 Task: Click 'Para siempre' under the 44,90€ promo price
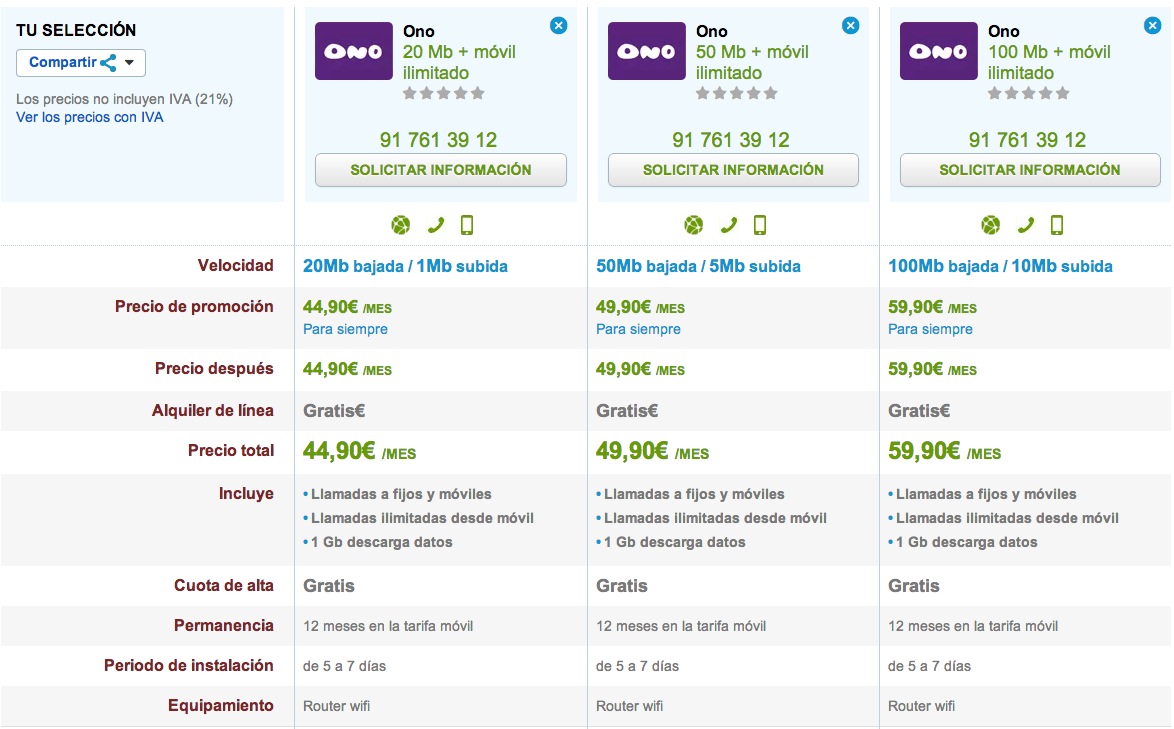(x=345, y=329)
